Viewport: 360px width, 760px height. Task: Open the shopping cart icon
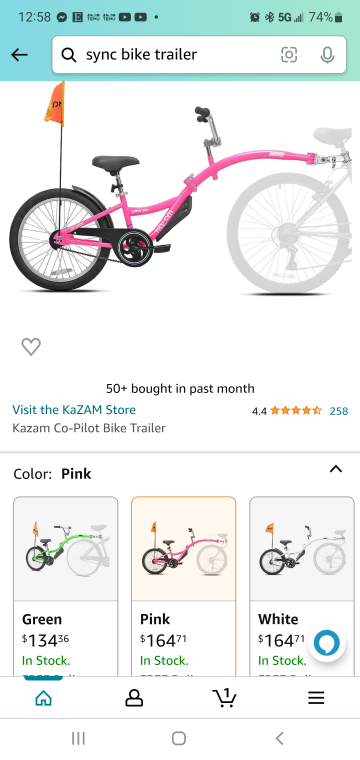pos(225,697)
